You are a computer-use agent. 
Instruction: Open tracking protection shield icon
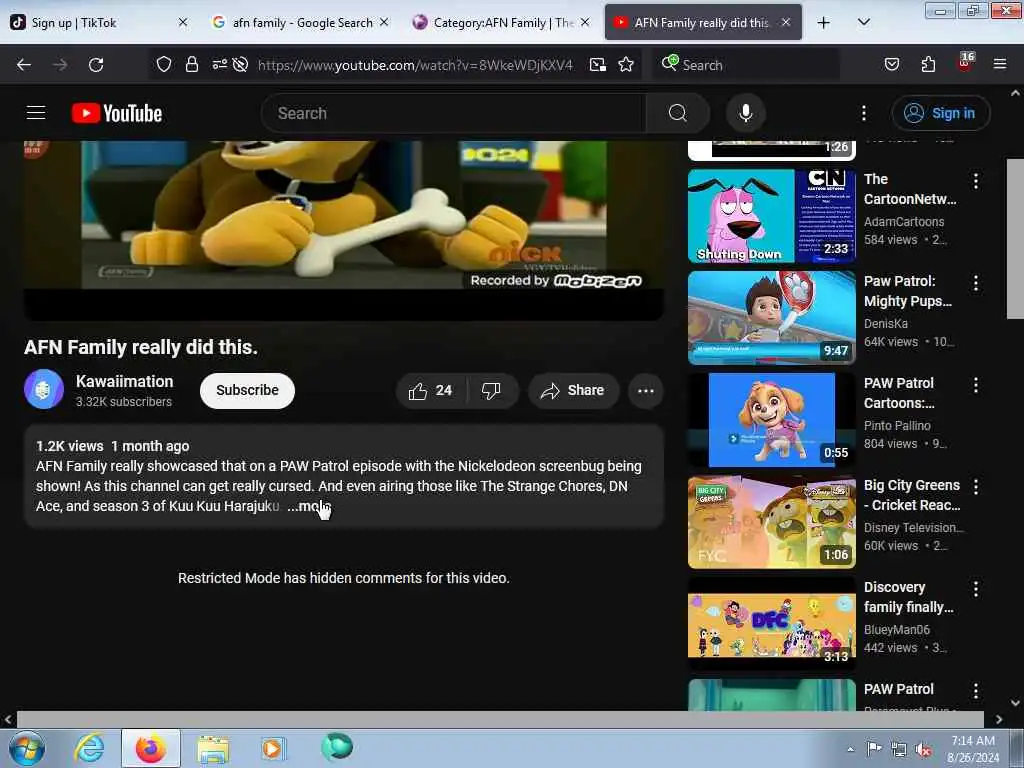coord(163,65)
